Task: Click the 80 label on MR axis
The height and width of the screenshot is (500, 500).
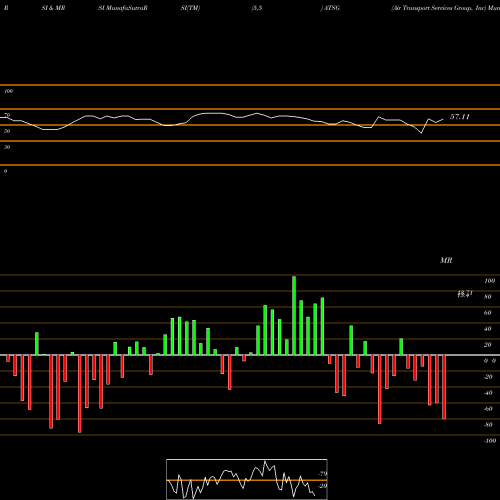Action: point(488,297)
